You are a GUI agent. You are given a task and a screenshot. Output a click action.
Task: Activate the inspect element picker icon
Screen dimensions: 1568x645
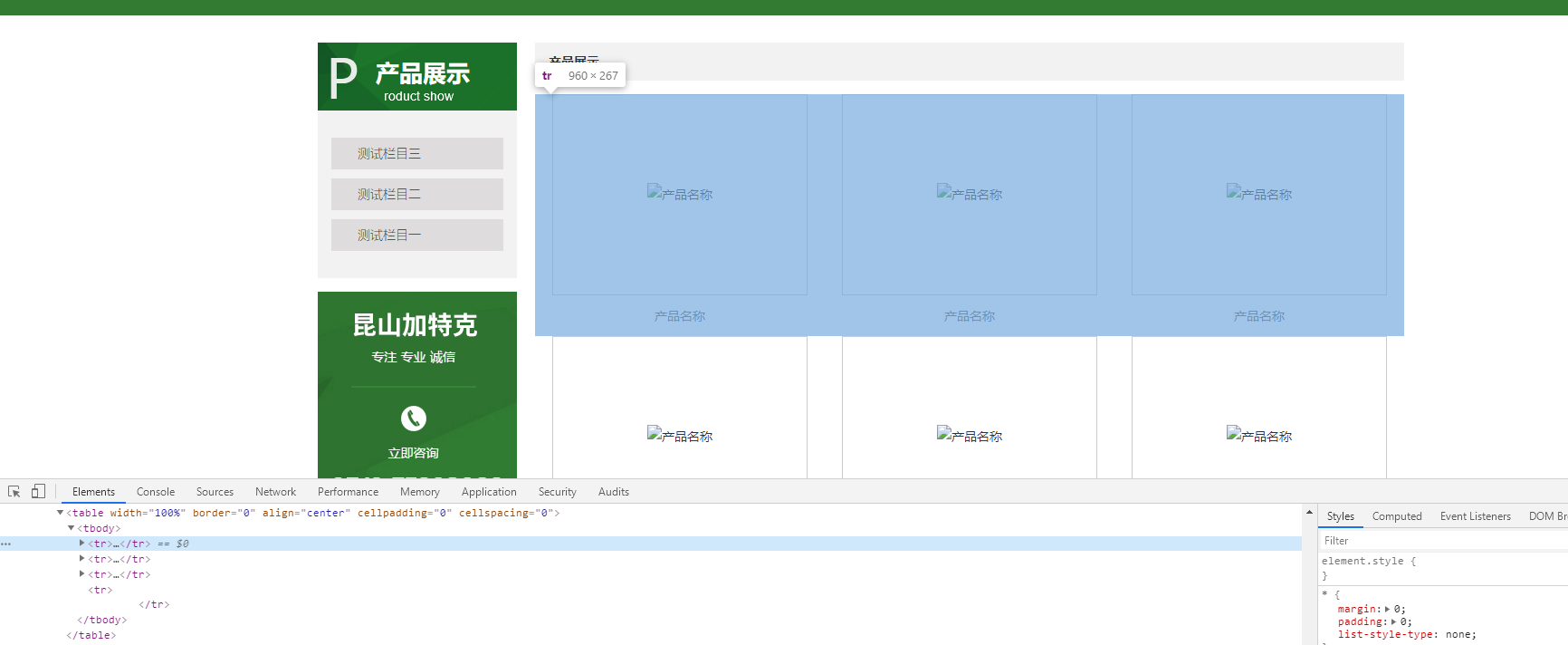pos(14,492)
